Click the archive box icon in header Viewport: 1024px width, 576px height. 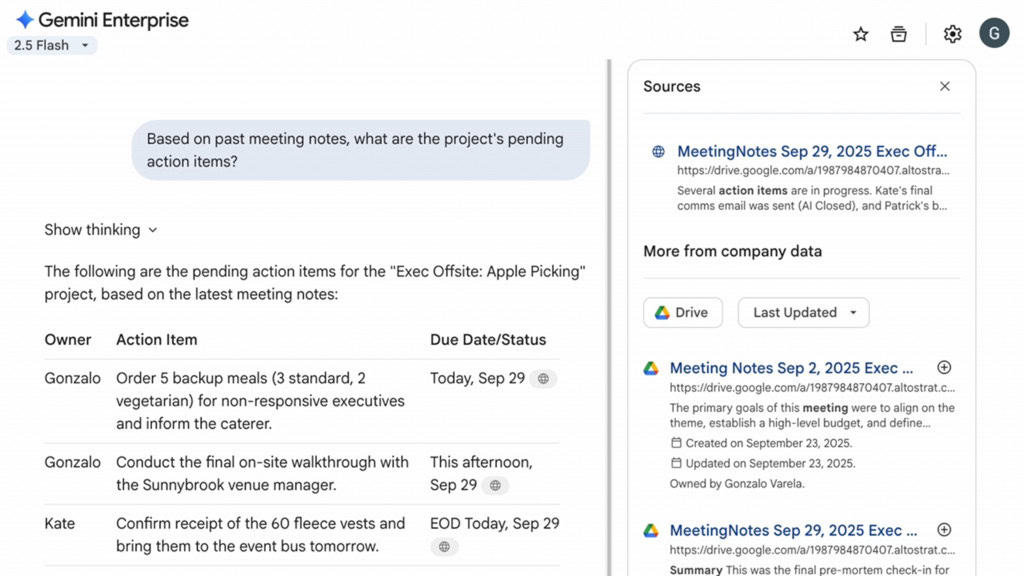tap(899, 34)
